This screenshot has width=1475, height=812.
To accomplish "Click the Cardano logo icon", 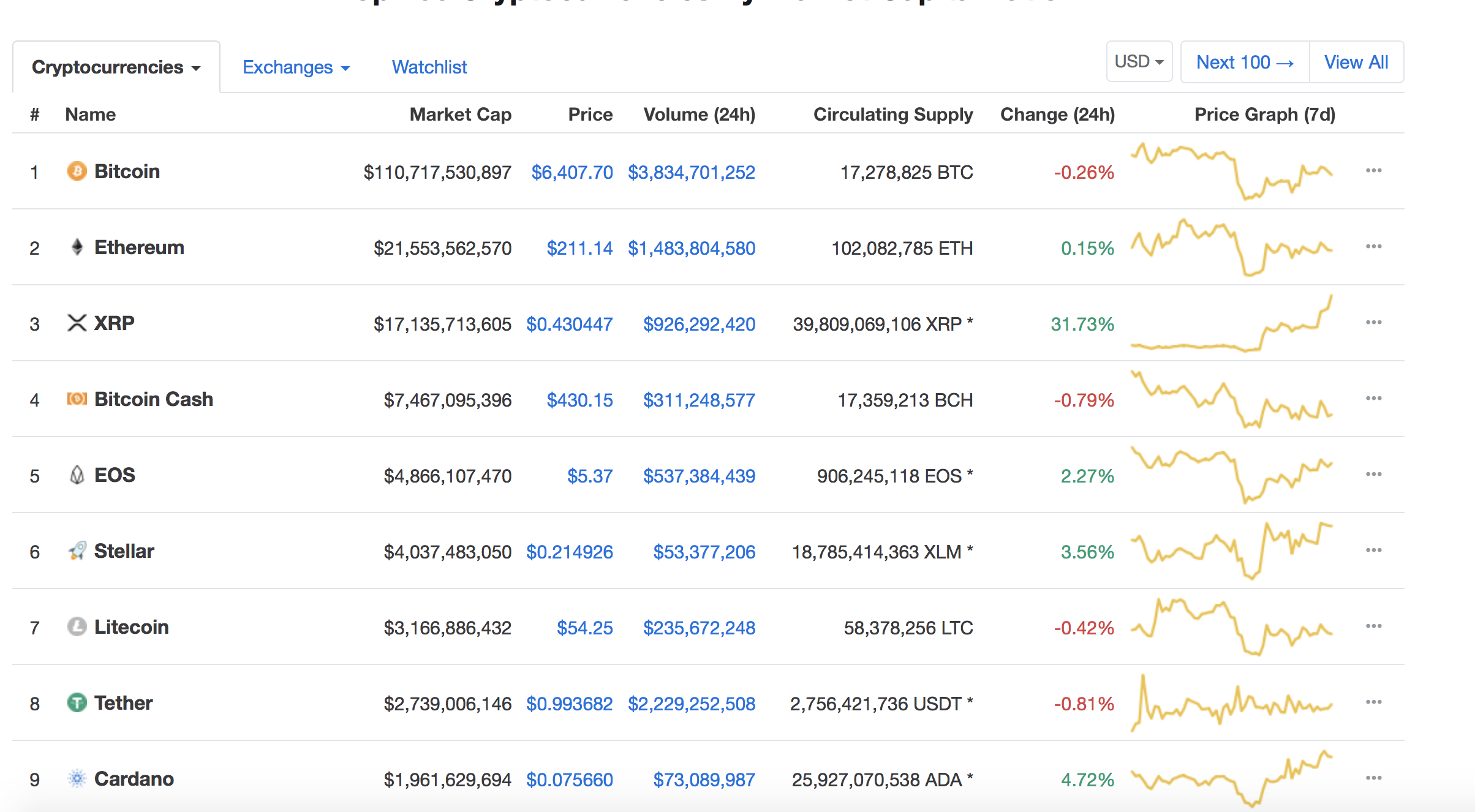I will [77, 778].
